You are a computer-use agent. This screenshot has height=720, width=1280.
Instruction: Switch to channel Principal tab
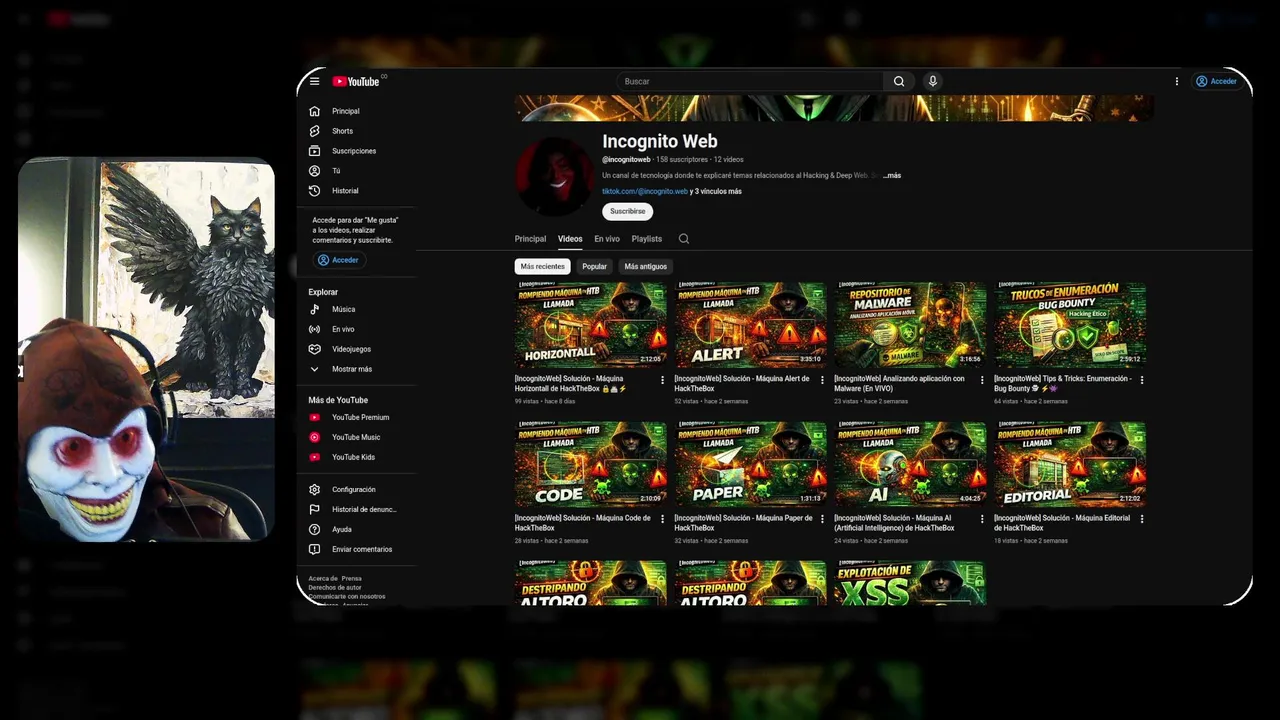(x=530, y=239)
